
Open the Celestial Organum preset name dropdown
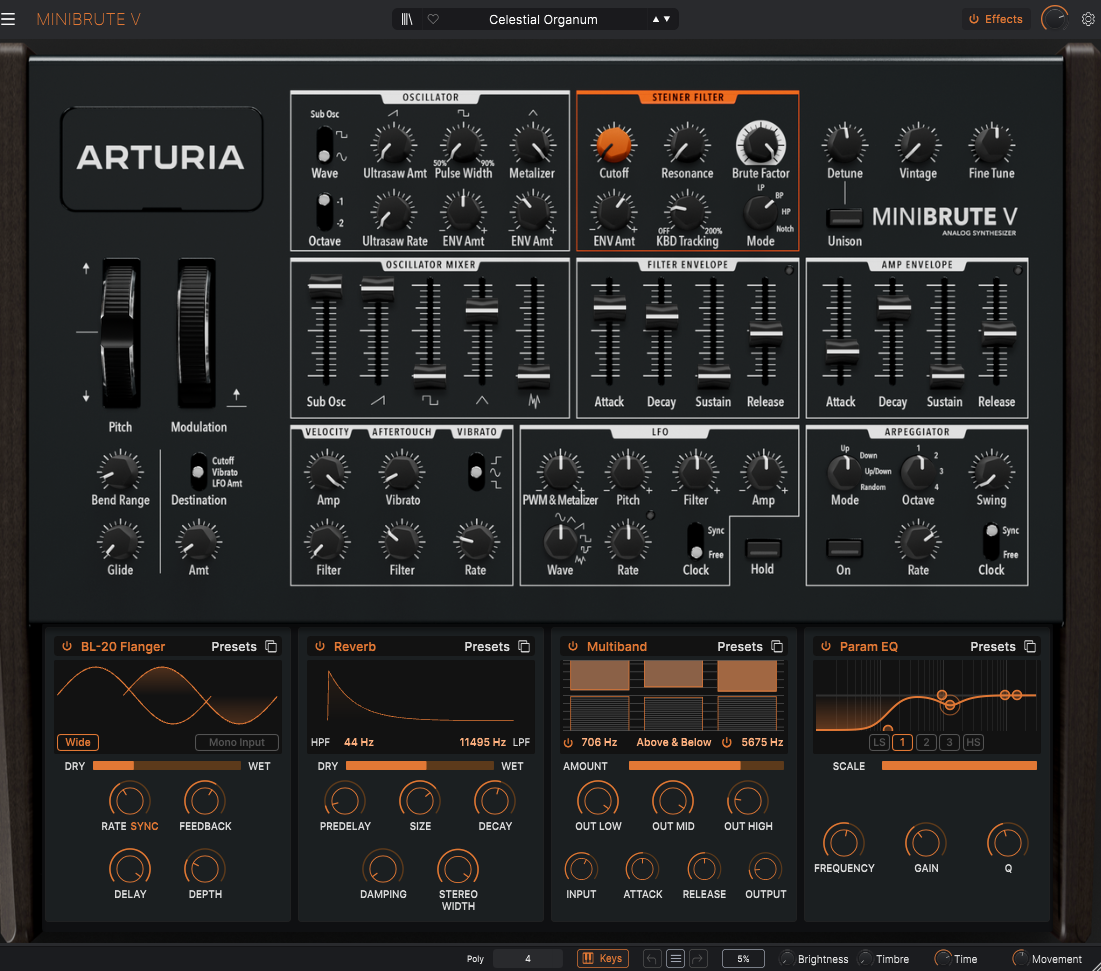click(x=543, y=19)
